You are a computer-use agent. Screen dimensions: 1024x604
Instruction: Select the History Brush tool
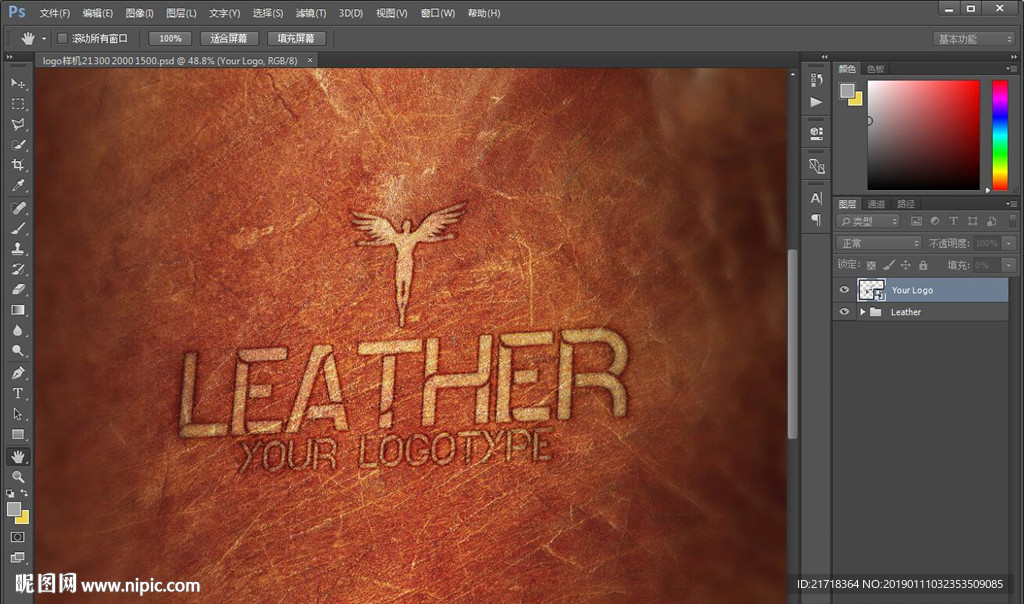click(18, 269)
